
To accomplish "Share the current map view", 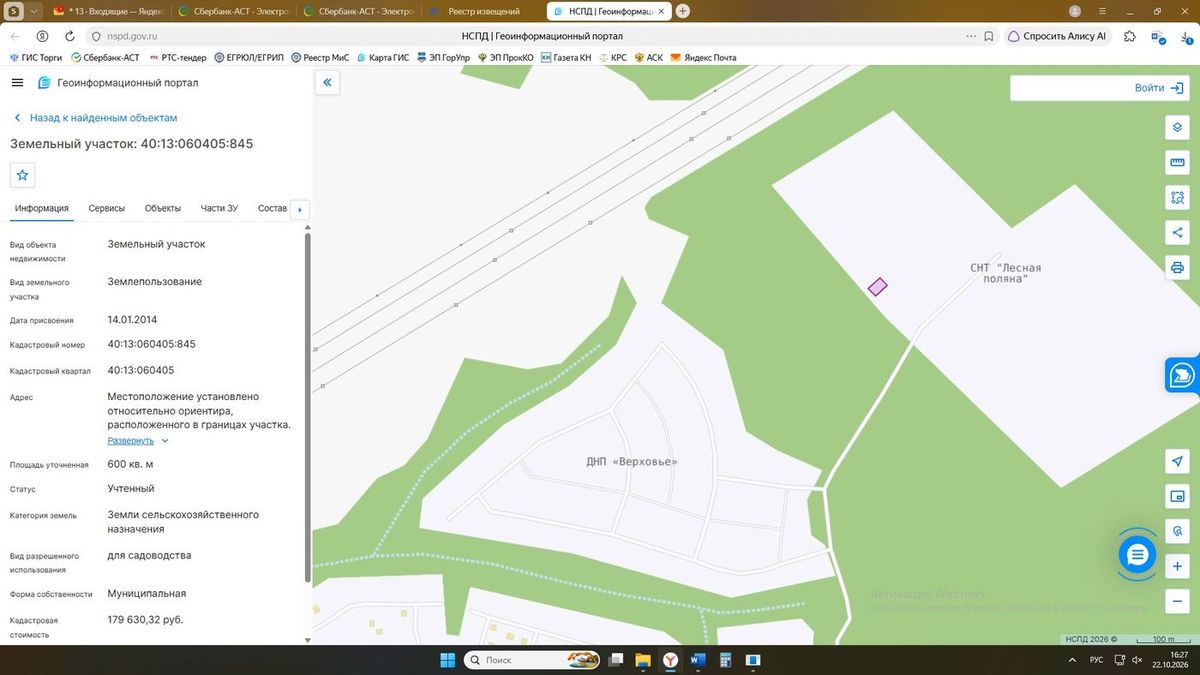I will (x=1177, y=233).
